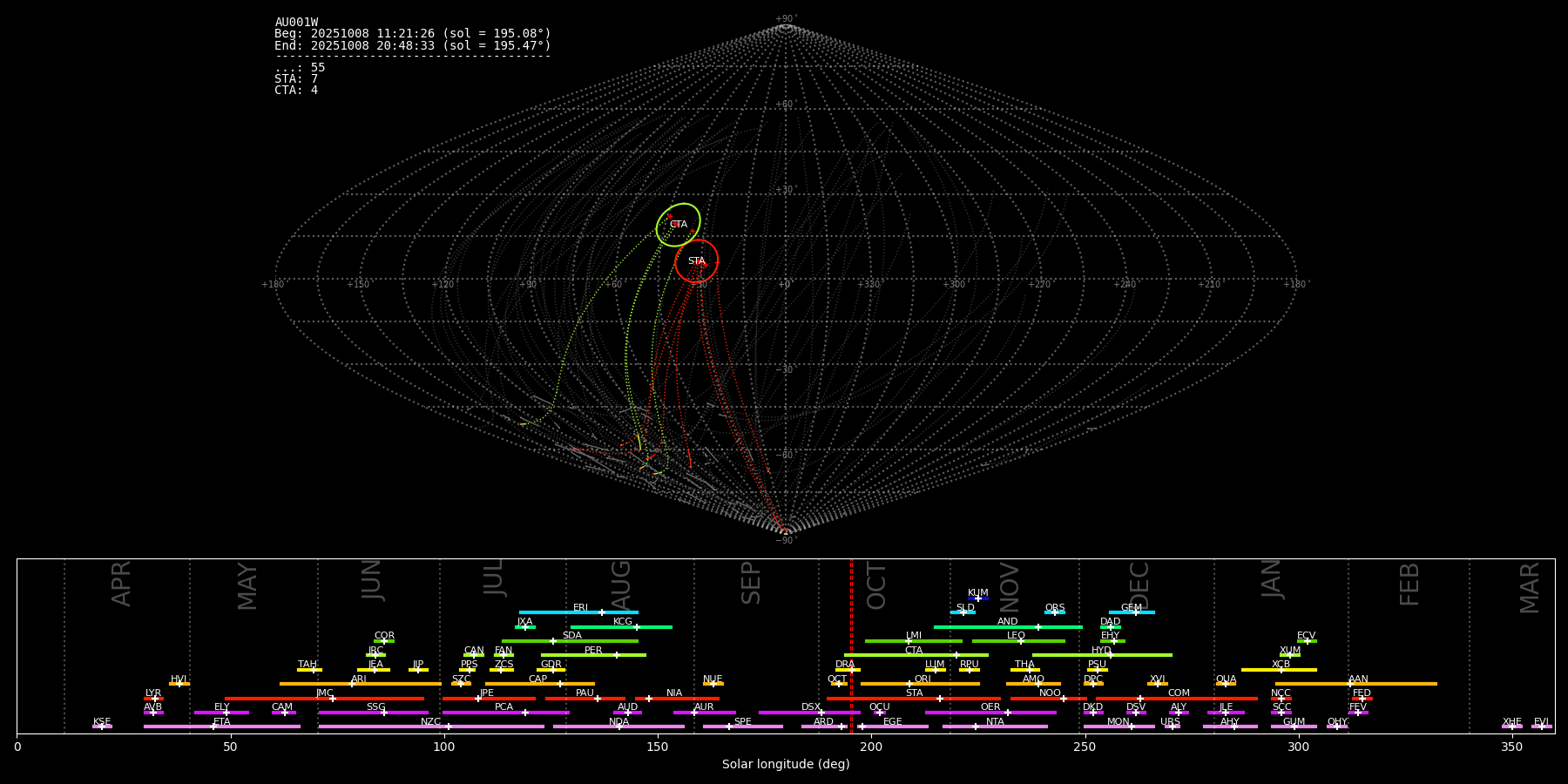This screenshot has height=784, width=1568.
Task: Select the GEM shower cyan bar
Action: pyautogui.click(x=1131, y=612)
